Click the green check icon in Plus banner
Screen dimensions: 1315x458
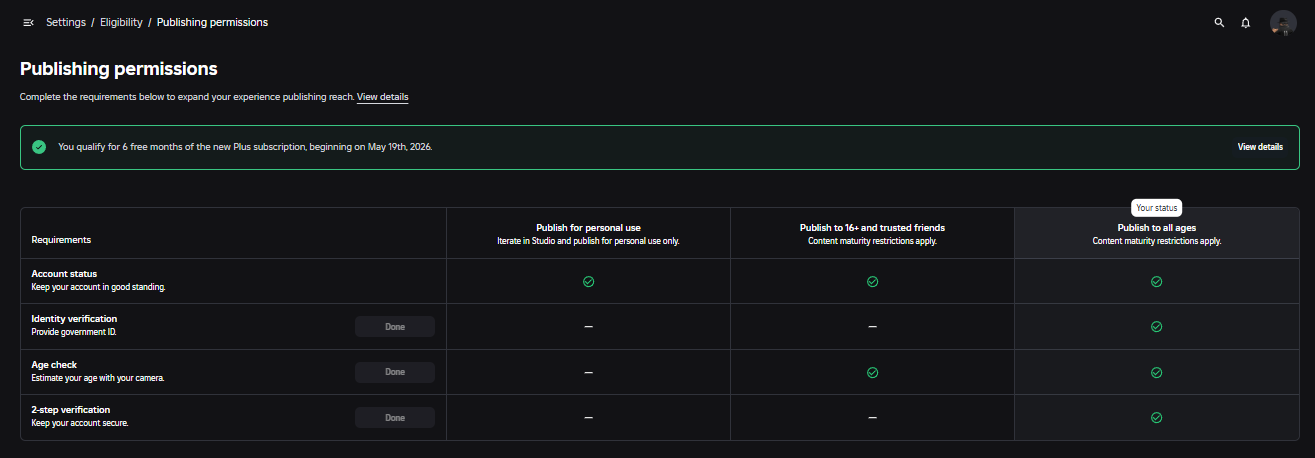[39, 147]
